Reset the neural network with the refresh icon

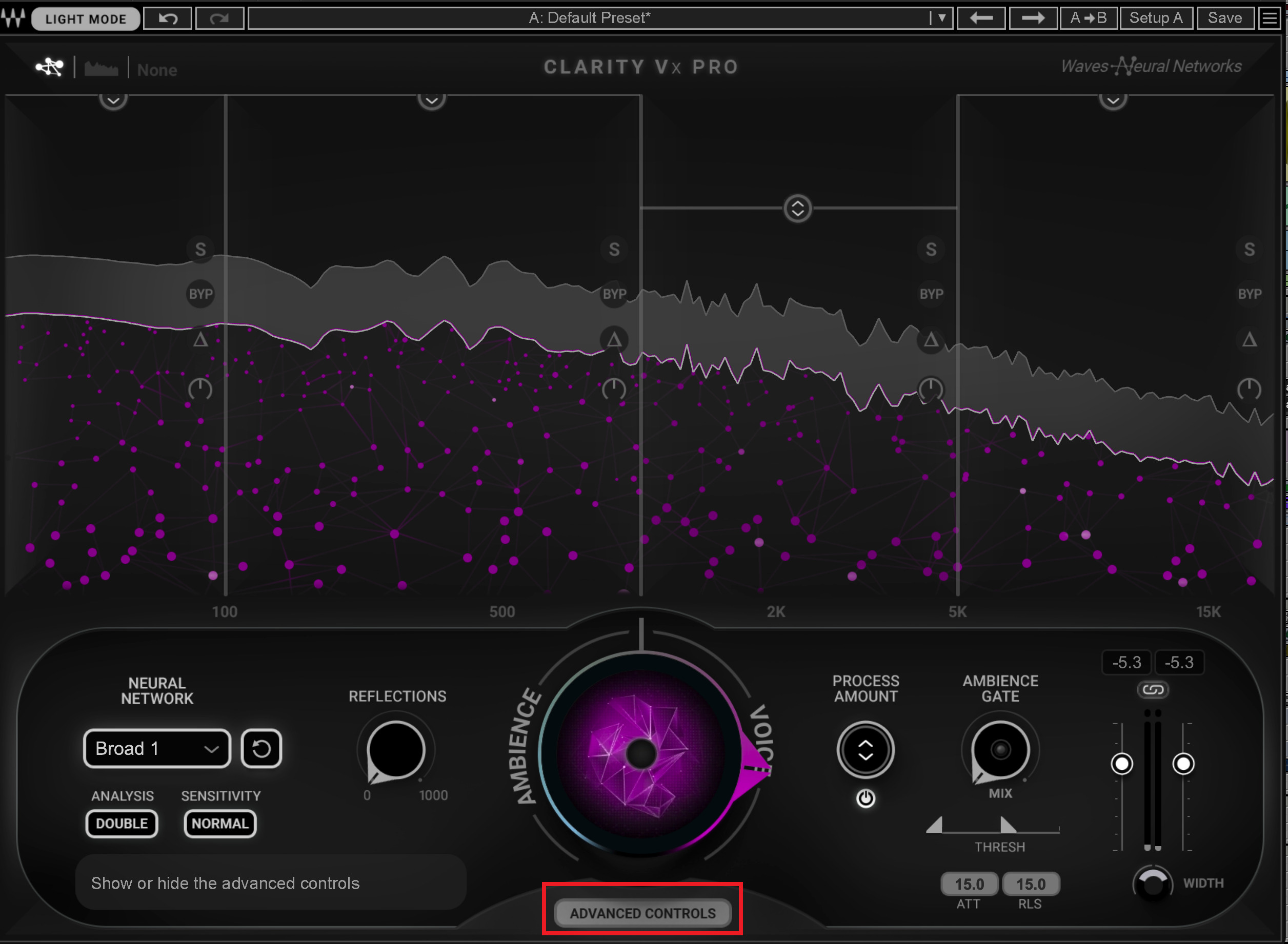click(261, 748)
